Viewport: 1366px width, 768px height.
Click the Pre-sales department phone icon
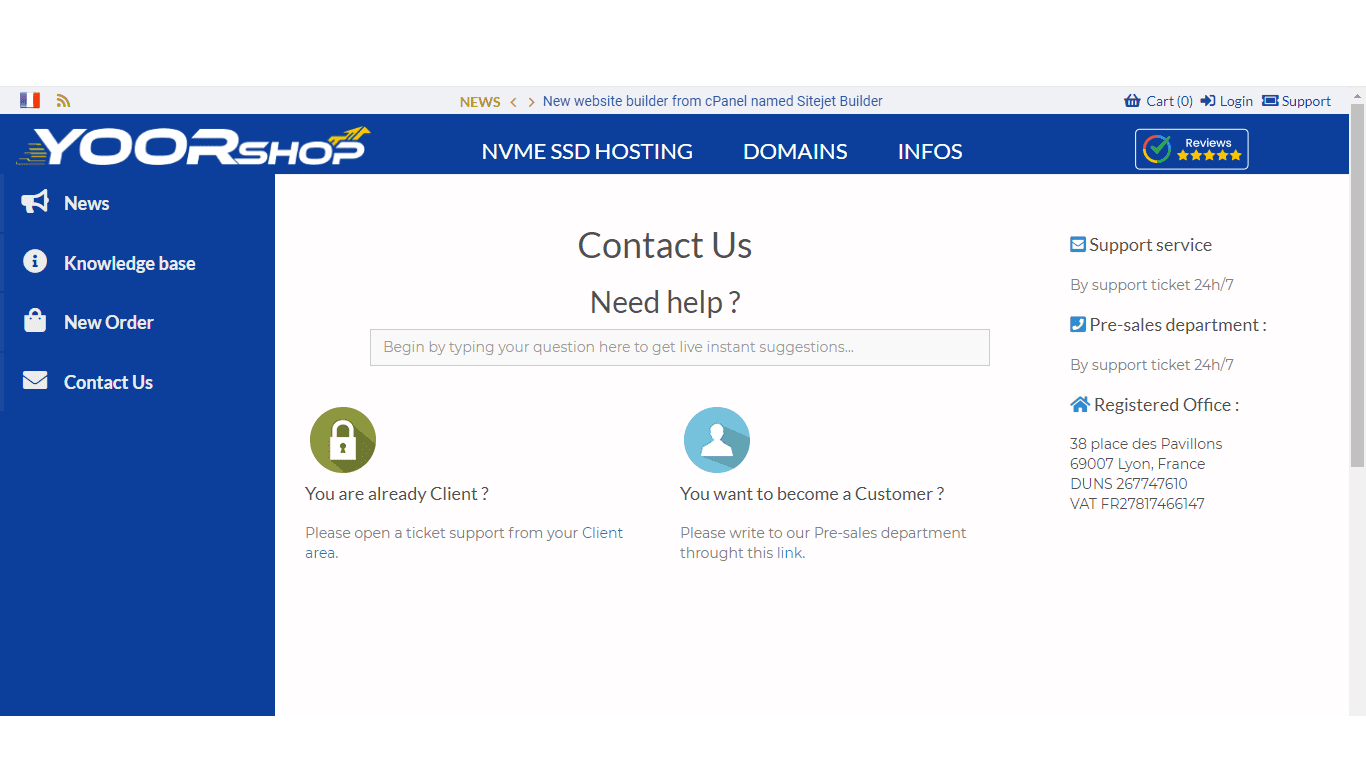click(x=1078, y=324)
